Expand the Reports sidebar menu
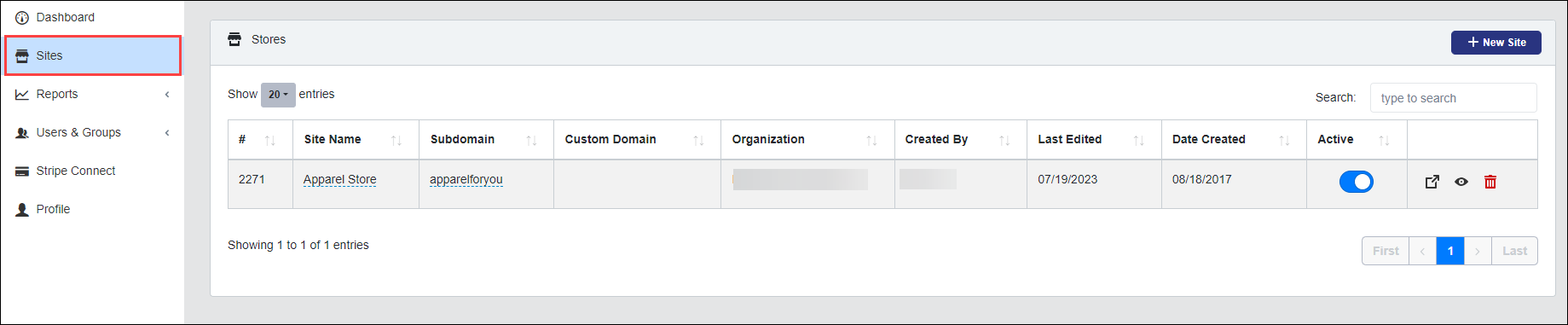This screenshot has width=1568, height=325. [x=92, y=94]
